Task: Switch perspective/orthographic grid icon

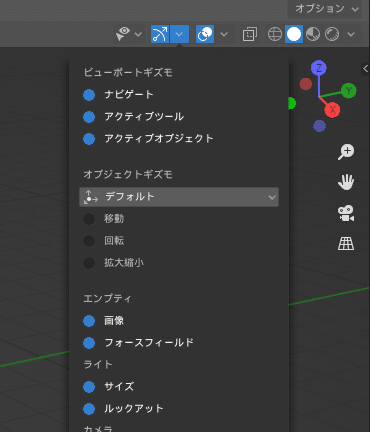Action: [x=346, y=244]
